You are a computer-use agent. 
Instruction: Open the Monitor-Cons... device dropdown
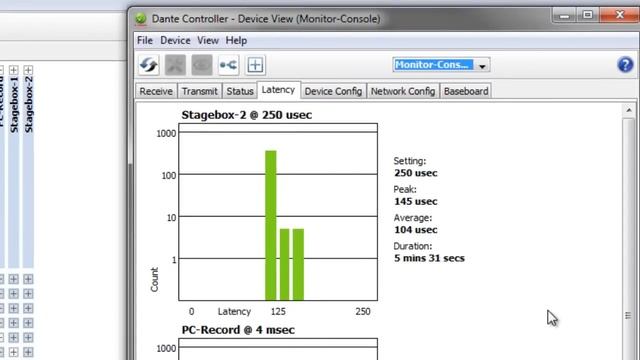pos(441,65)
